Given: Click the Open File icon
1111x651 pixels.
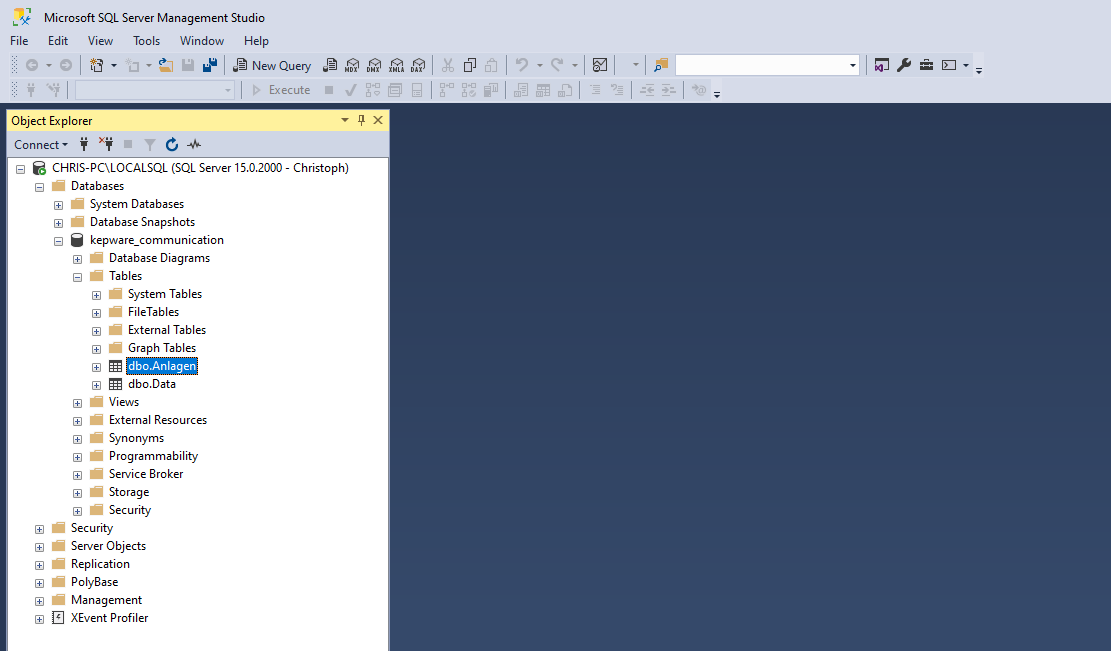Looking at the screenshot, I should [166, 65].
